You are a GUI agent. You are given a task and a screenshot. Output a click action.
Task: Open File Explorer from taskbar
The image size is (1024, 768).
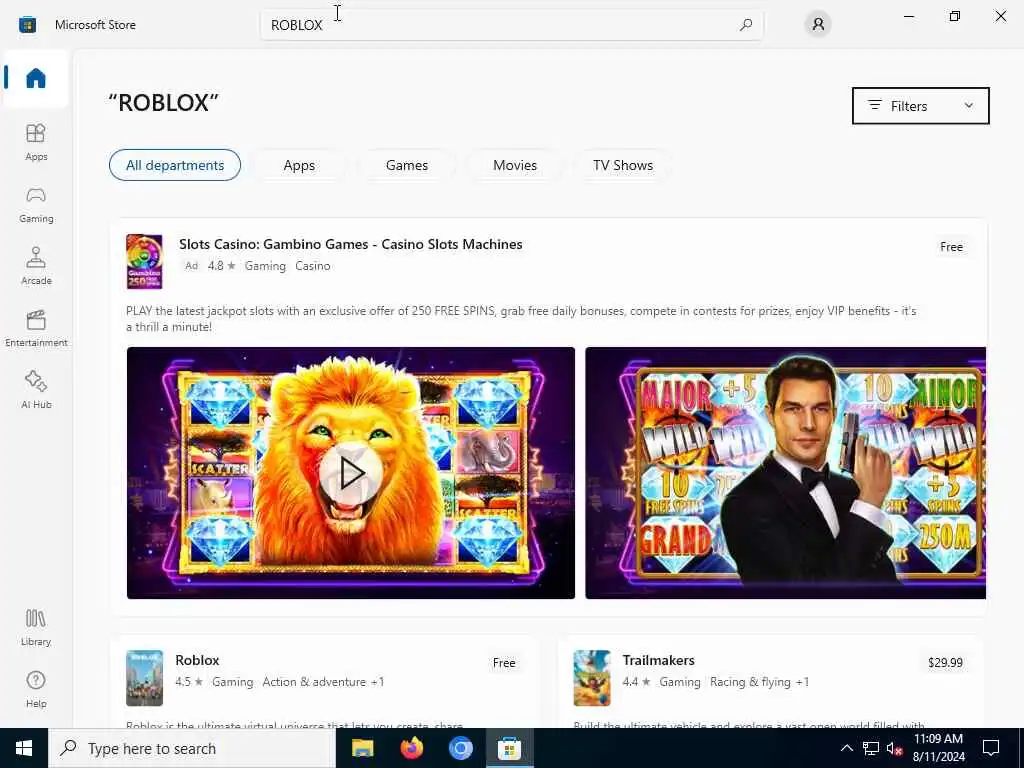362,748
